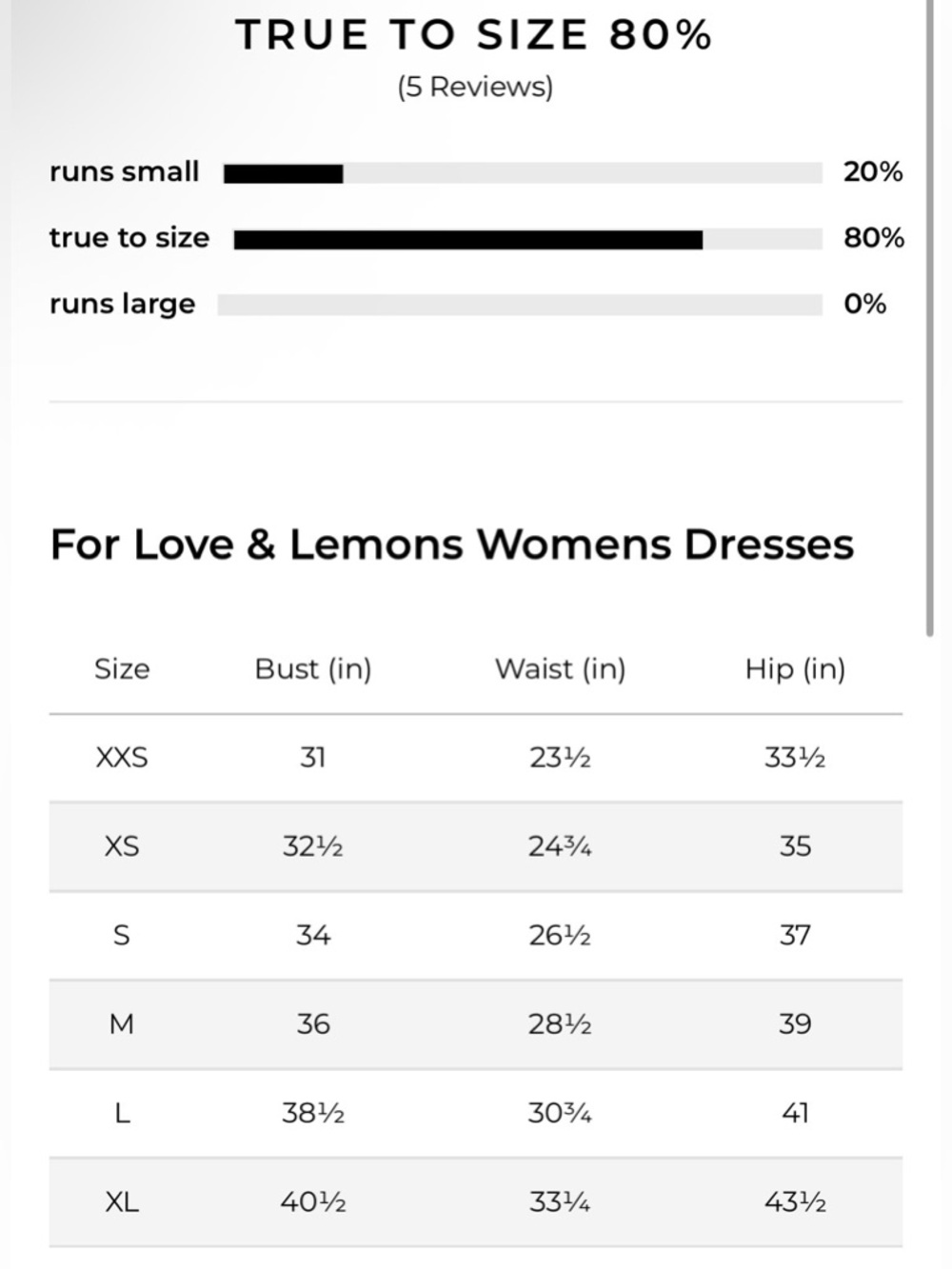Viewport: 952px width, 1269px height.
Task: Select the L size row label
Action: (x=122, y=1113)
